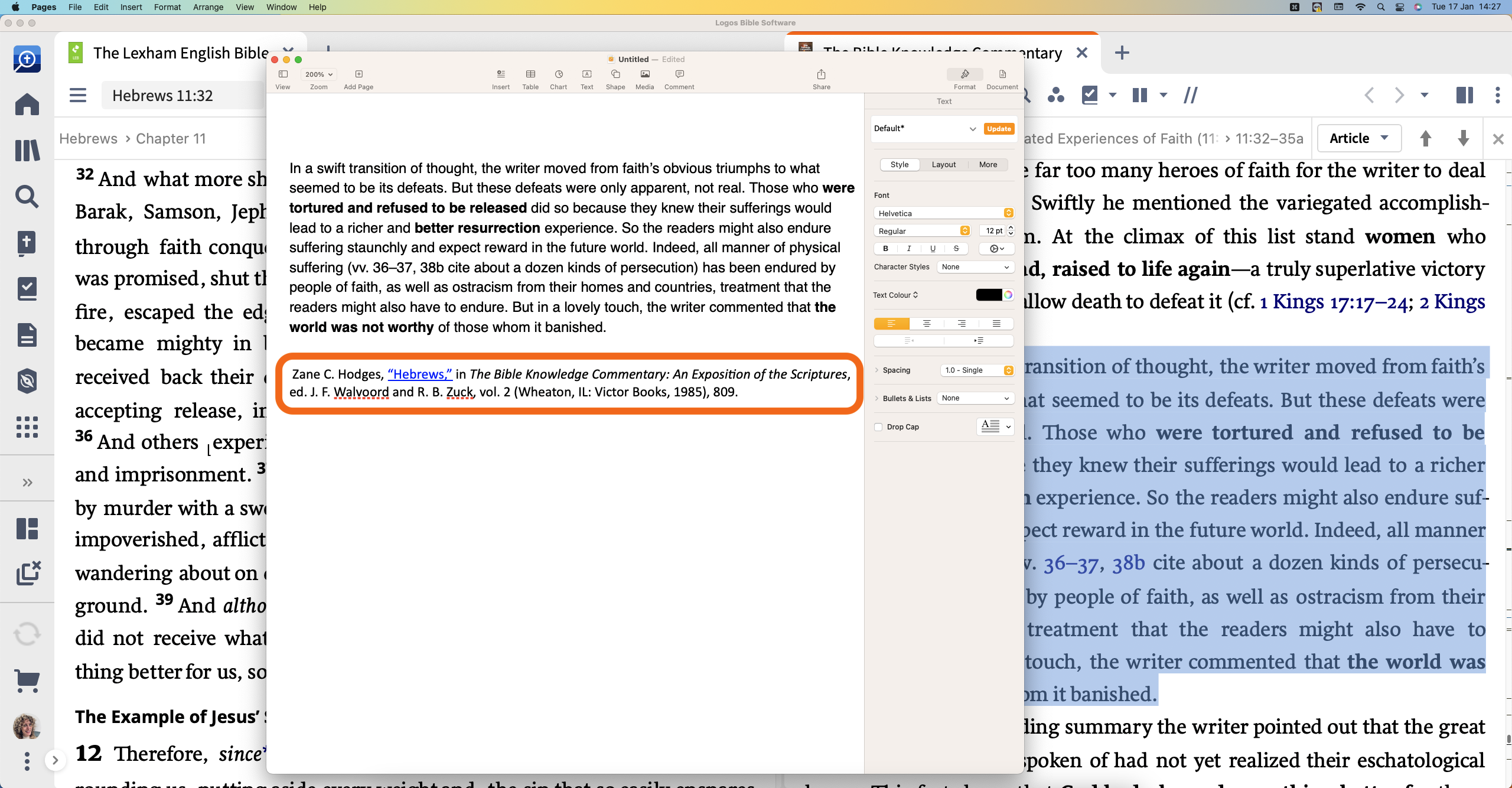The image size is (1512, 788).
Task: Increase font size with stepper up arrow
Action: point(1011,227)
